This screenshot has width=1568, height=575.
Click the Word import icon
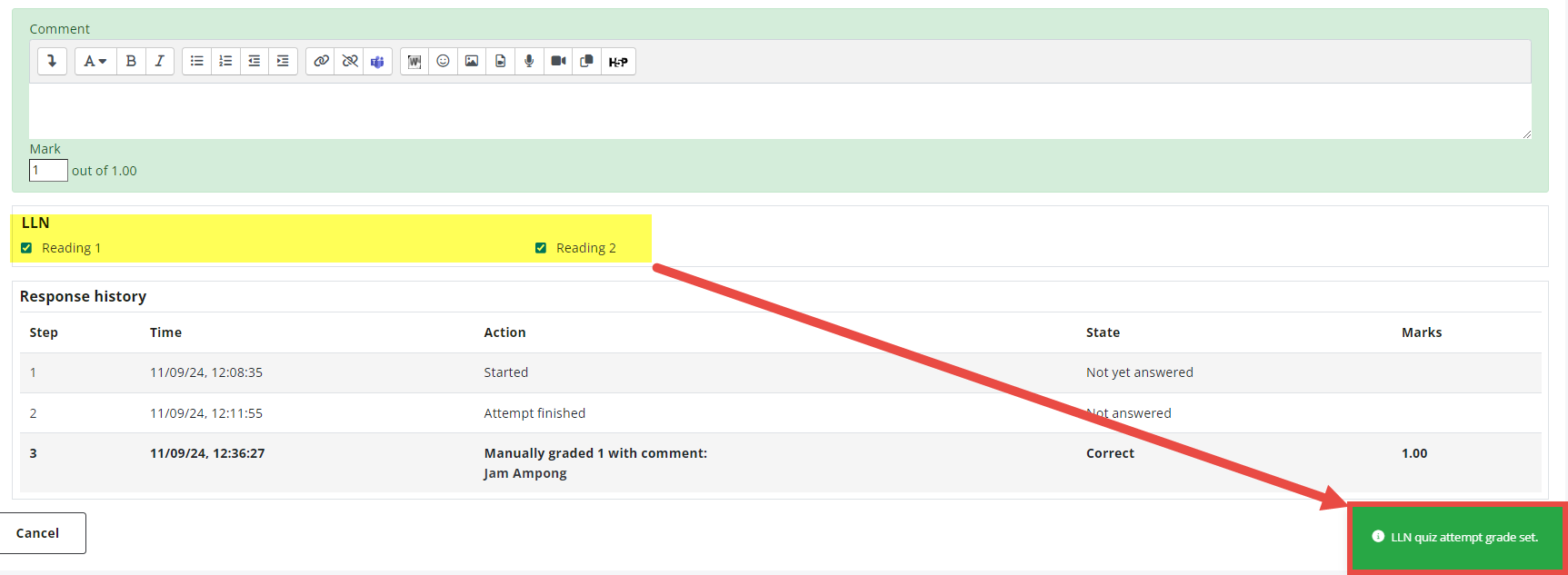click(414, 61)
